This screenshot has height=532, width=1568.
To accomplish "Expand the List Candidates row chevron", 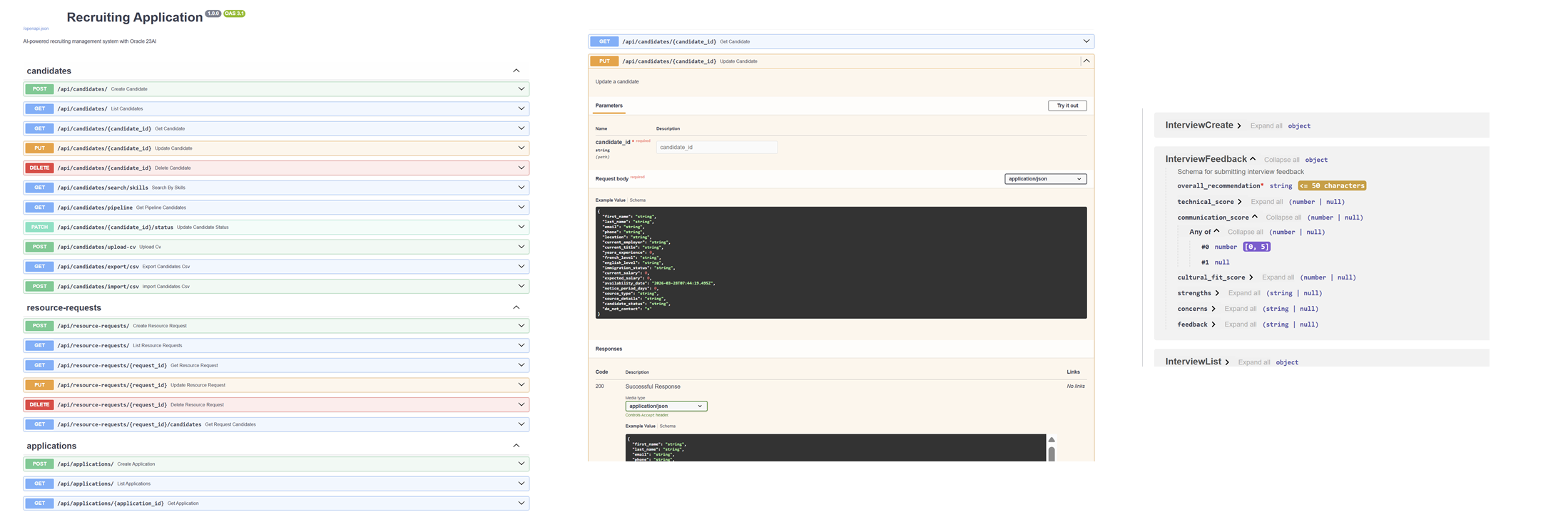I will pyautogui.click(x=521, y=108).
